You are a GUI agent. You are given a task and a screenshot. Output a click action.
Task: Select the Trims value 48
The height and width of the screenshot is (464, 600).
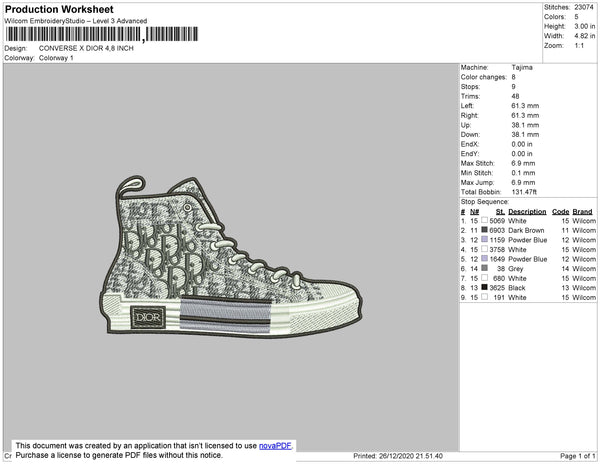pyautogui.click(x=515, y=96)
